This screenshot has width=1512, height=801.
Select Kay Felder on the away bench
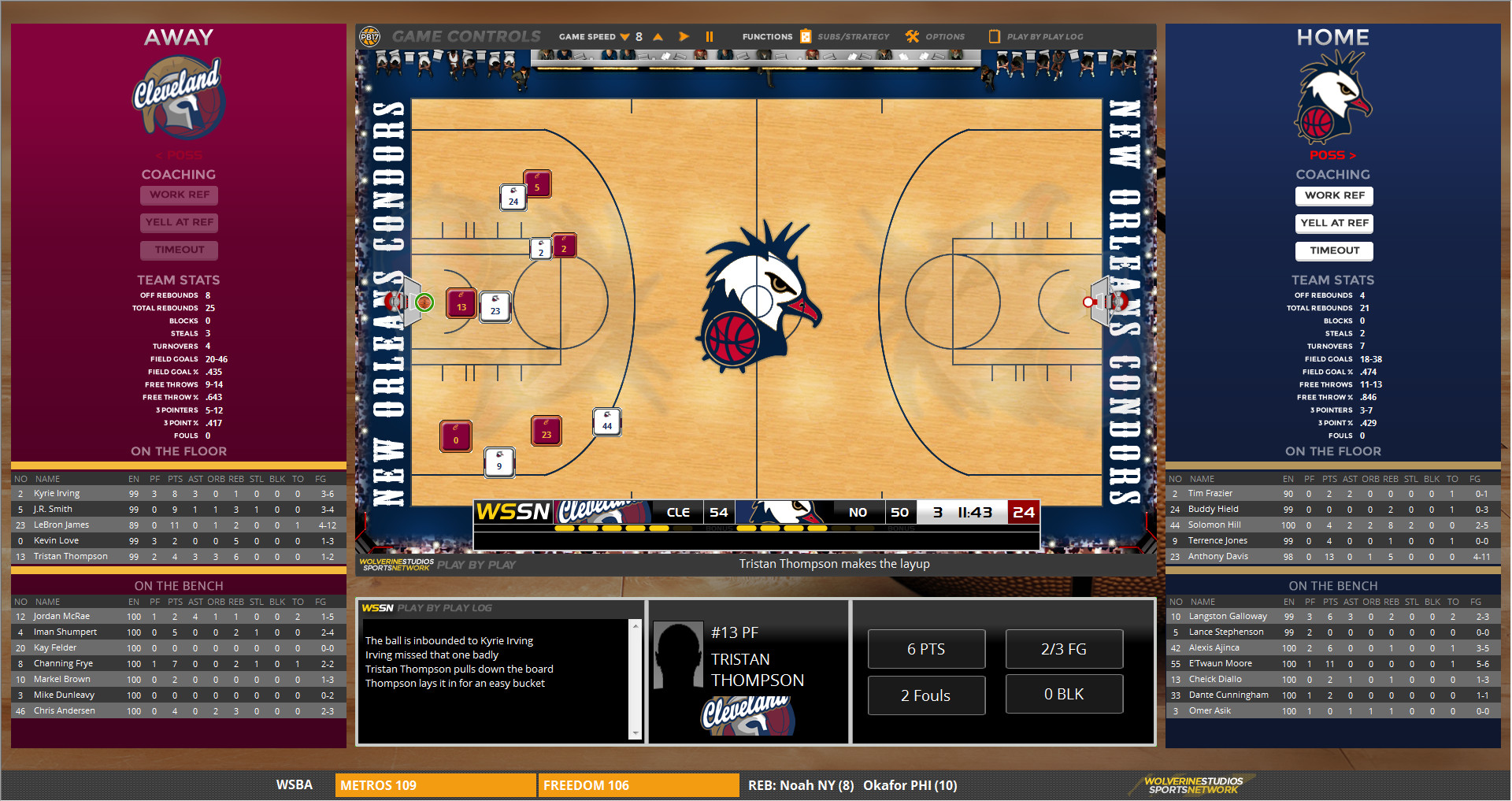coord(179,648)
